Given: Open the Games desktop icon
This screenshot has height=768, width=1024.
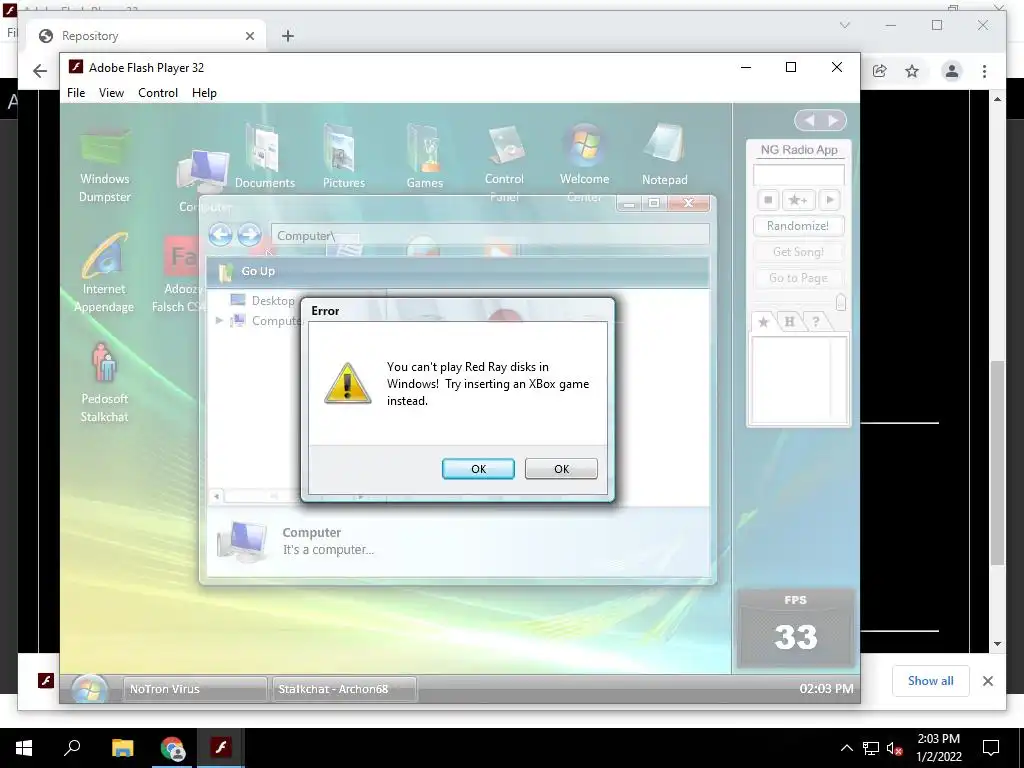Looking at the screenshot, I should click(424, 159).
